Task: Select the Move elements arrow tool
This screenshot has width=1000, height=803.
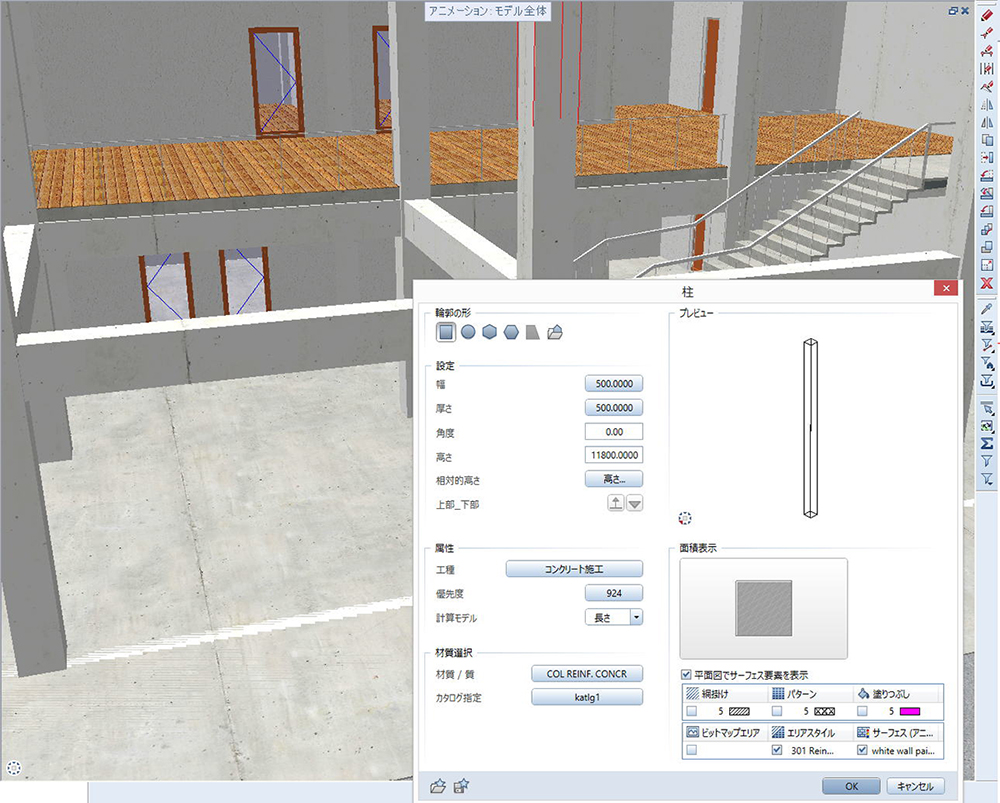Action: coord(987,158)
